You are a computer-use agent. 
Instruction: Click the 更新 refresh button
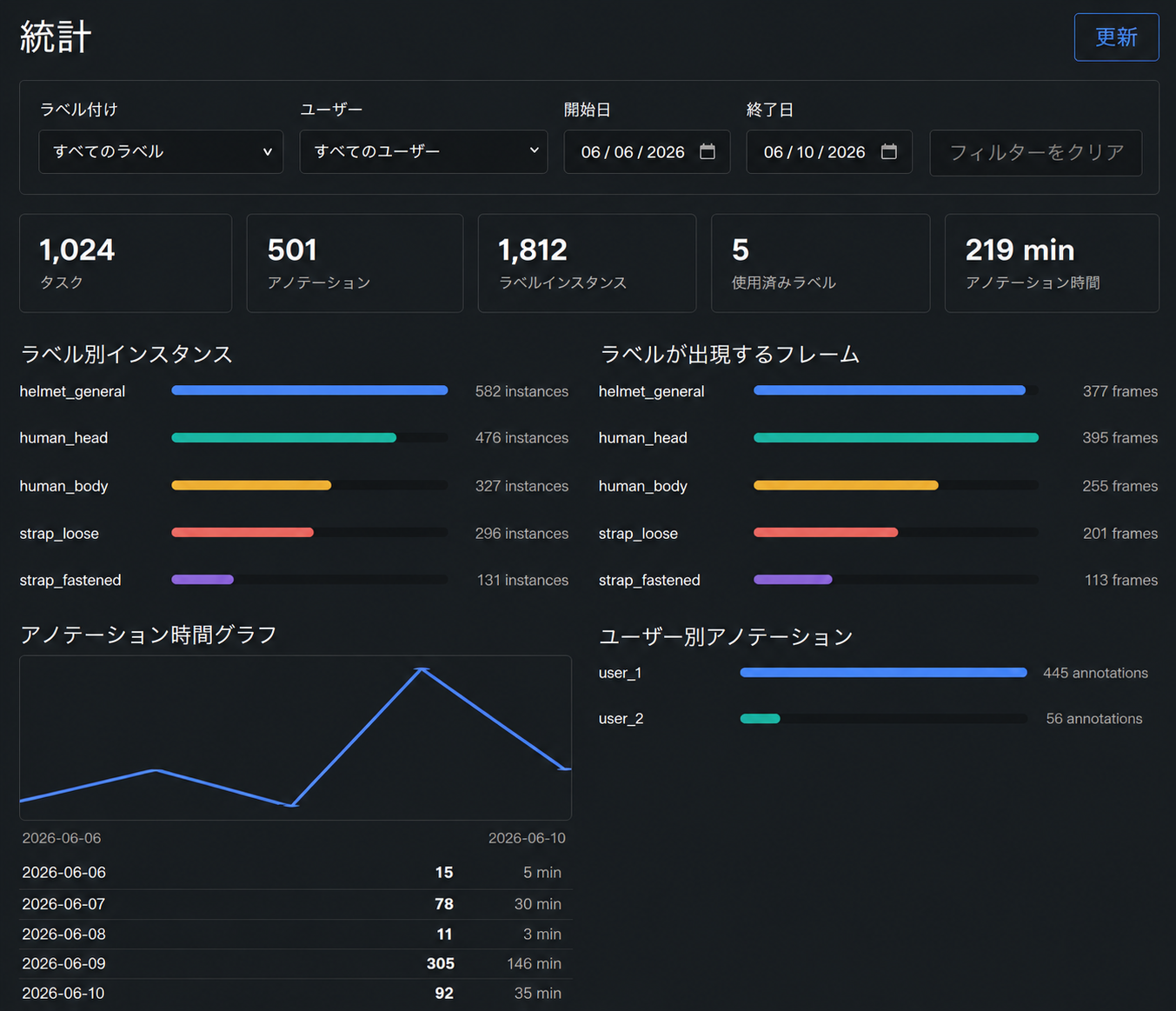1116,37
